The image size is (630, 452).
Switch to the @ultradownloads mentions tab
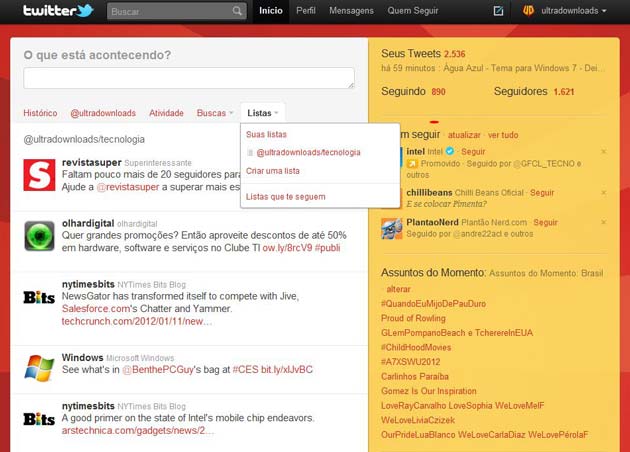pos(103,113)
